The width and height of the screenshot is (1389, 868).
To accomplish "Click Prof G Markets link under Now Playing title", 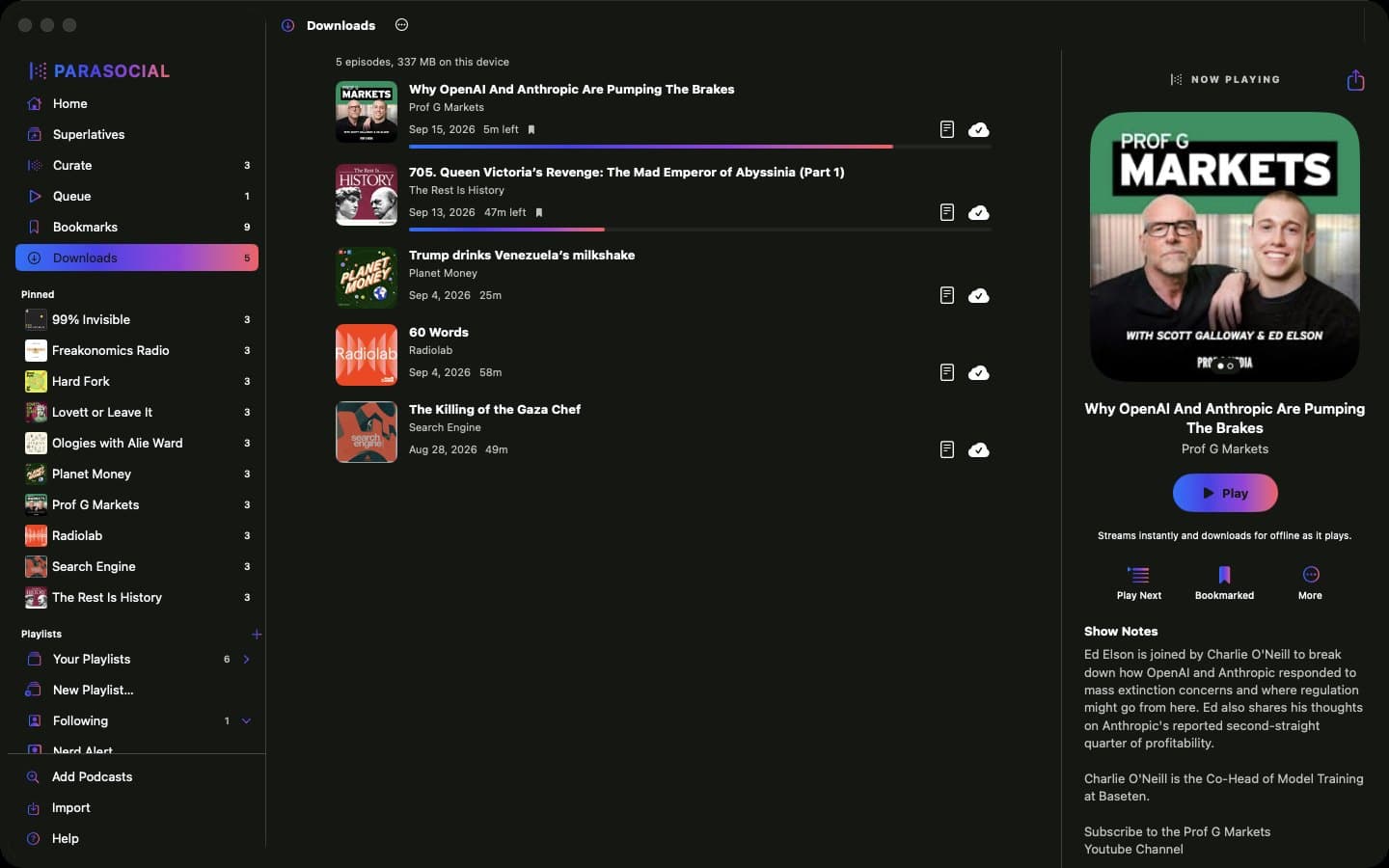I will 1225,448.
